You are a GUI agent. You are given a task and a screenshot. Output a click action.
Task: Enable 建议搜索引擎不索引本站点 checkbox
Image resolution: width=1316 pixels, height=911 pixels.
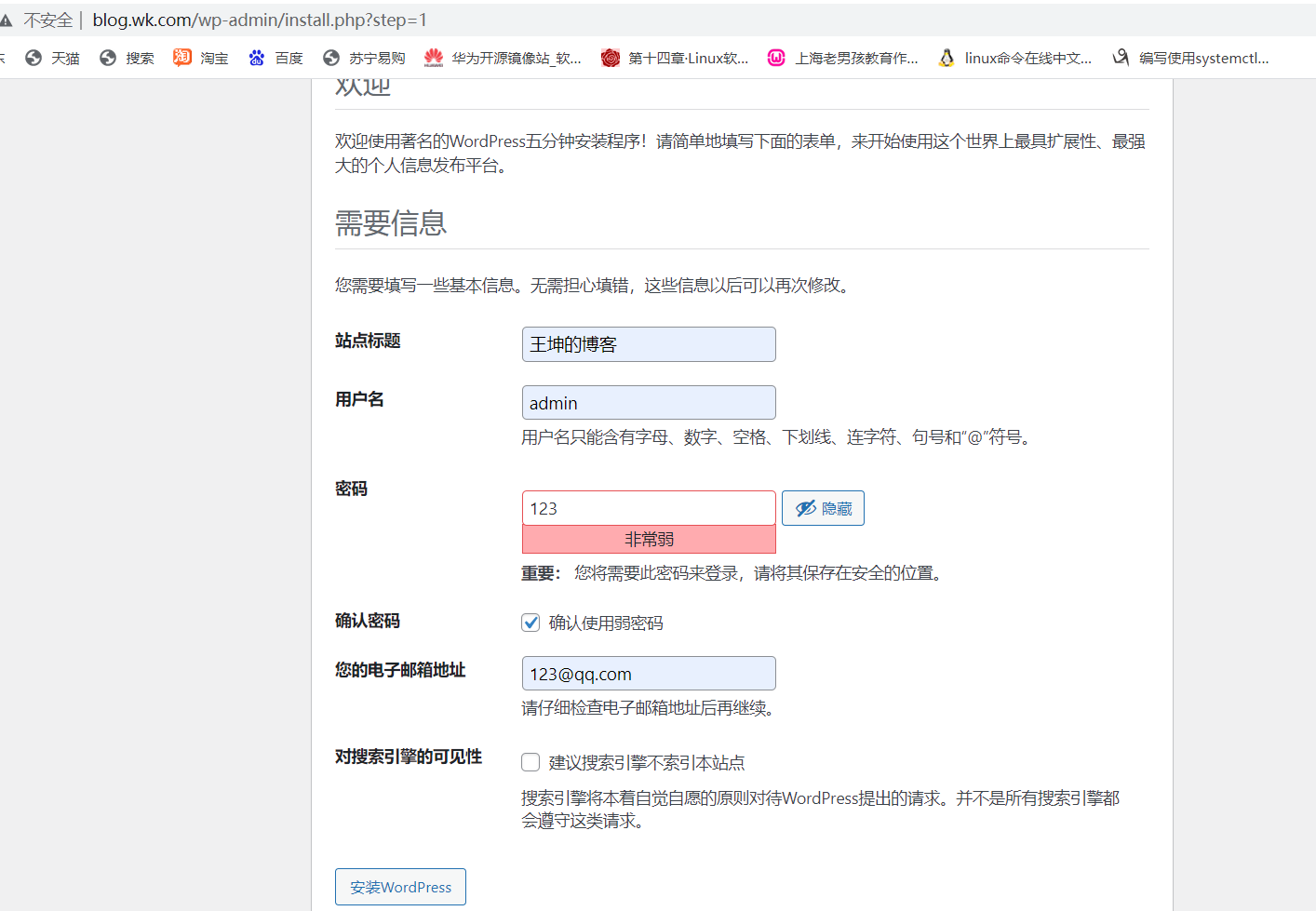tap(530, 763)
